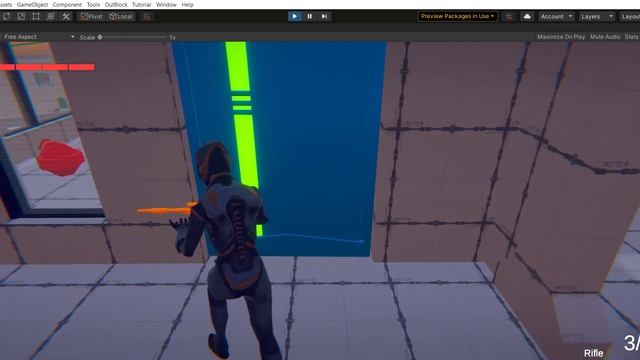Toggle the grid snapping icon
This screenshot has height=360, width=640.
pos(147,16)
